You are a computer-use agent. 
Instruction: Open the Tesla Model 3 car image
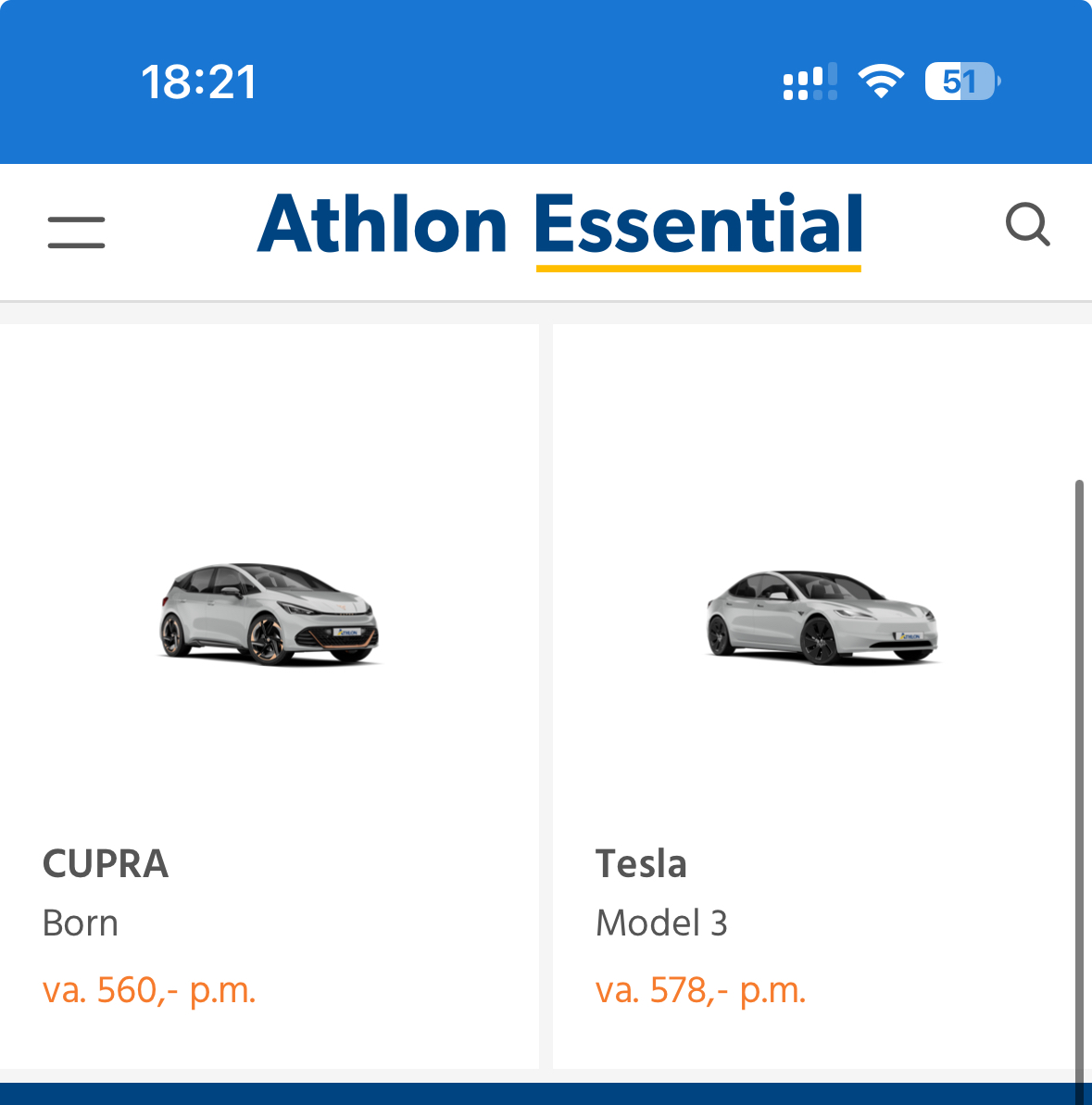pyautogui.click(x=822, y=617)
